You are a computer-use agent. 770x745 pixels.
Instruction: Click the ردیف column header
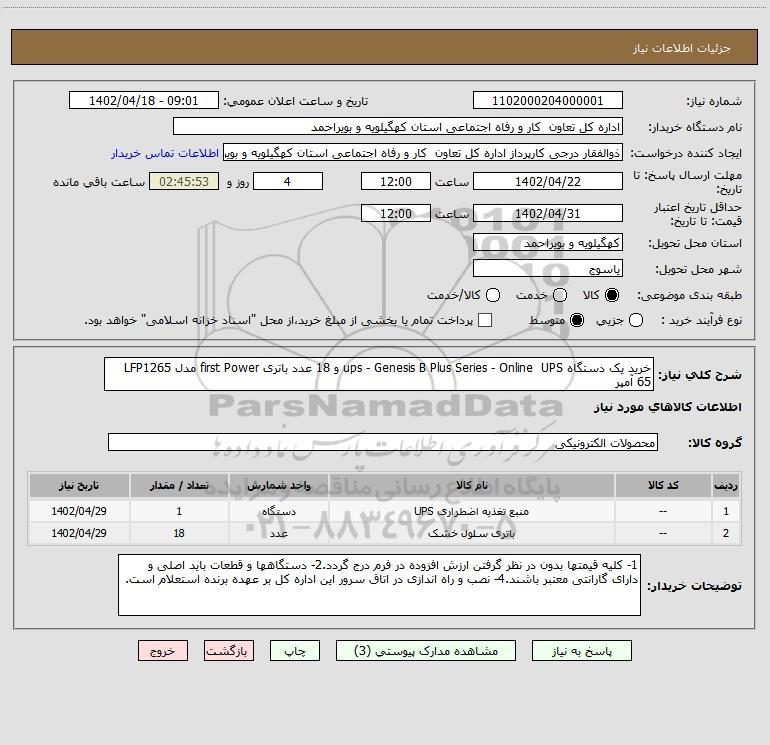[x=726, y=485]
